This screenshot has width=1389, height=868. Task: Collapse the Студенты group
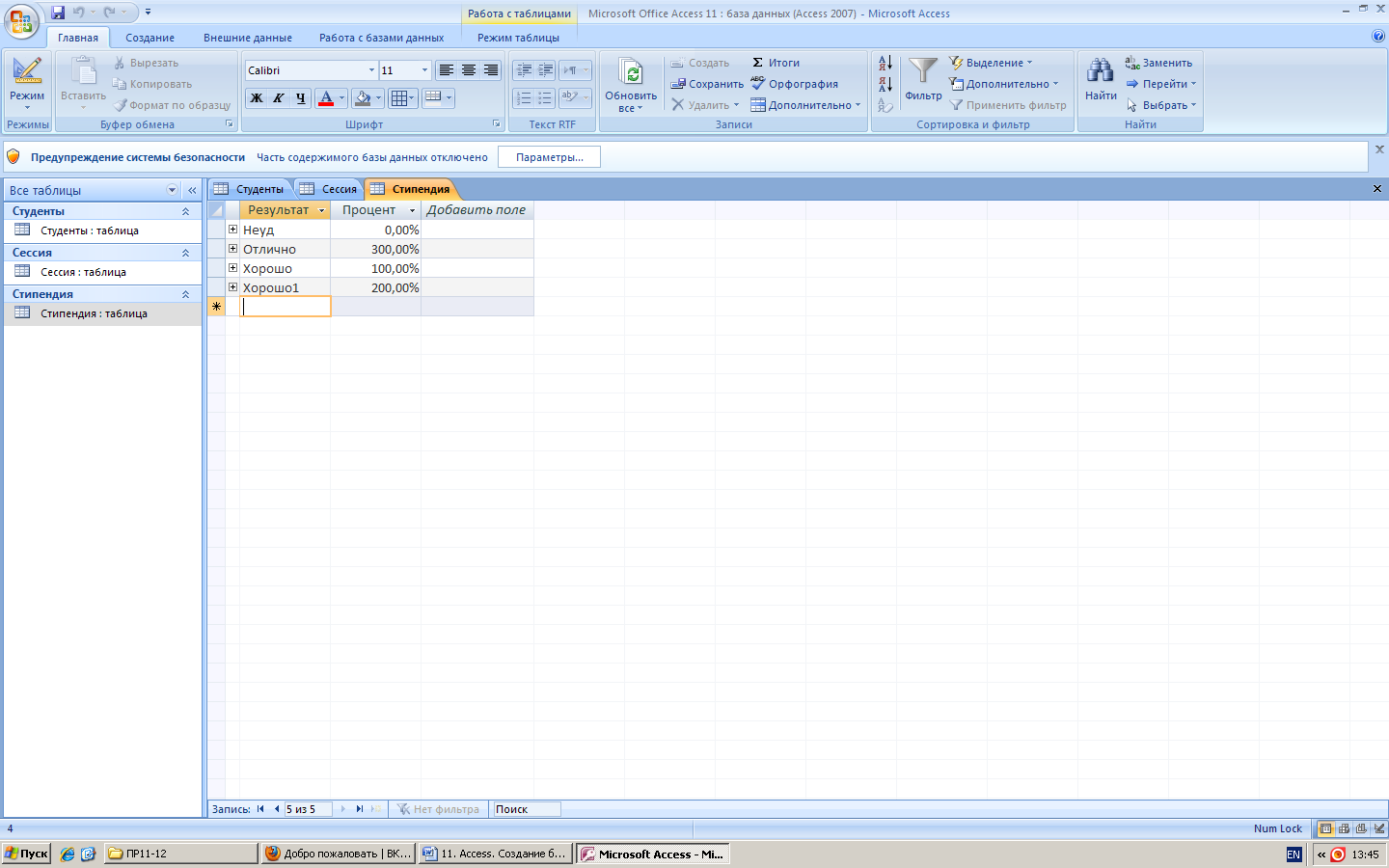pos(185,211)
